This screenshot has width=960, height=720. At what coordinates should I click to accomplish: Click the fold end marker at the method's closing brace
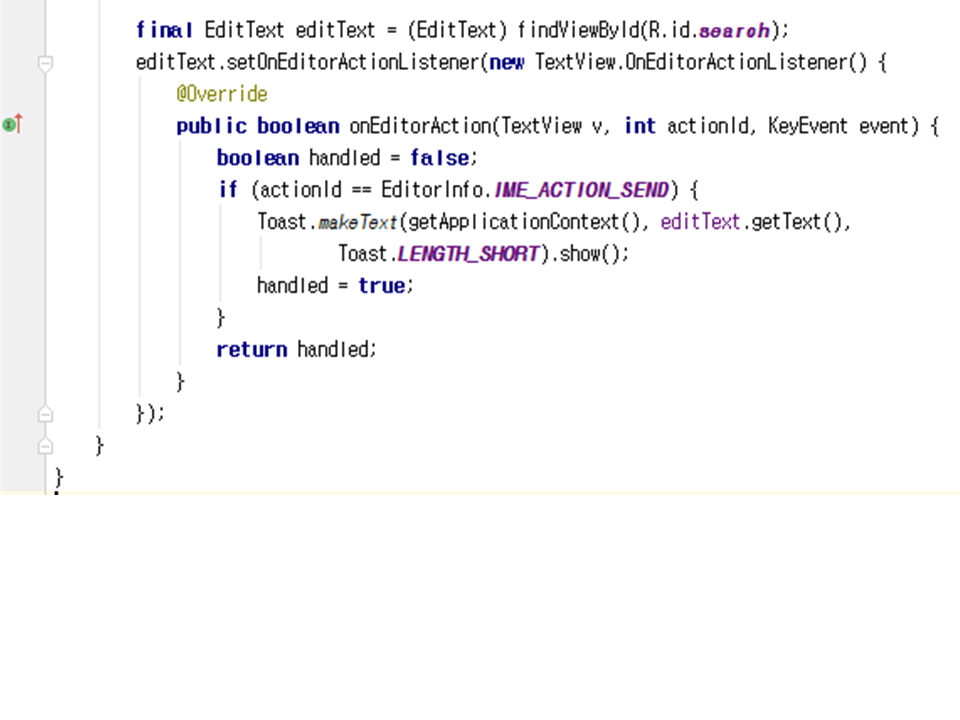click(x=44, y=445)
